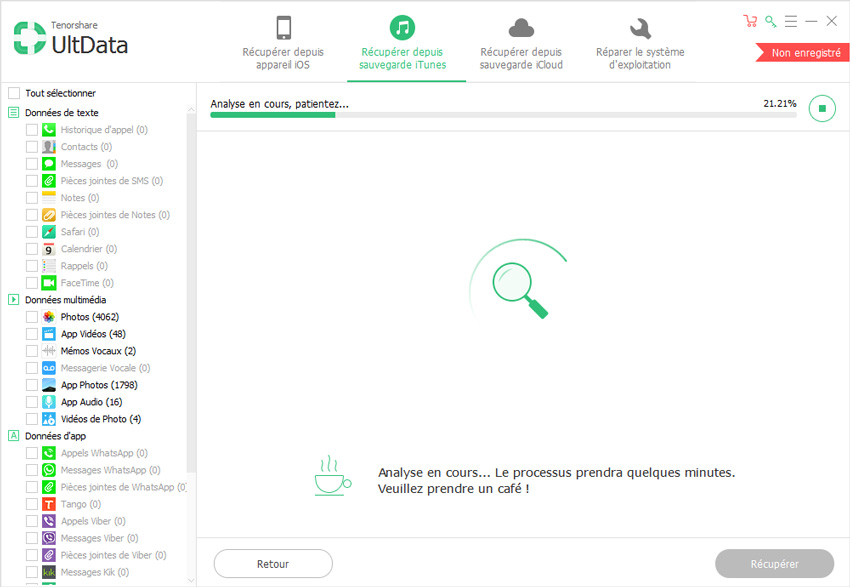
Task: Collapse the Données multimédia group
Action: point(14,300)
